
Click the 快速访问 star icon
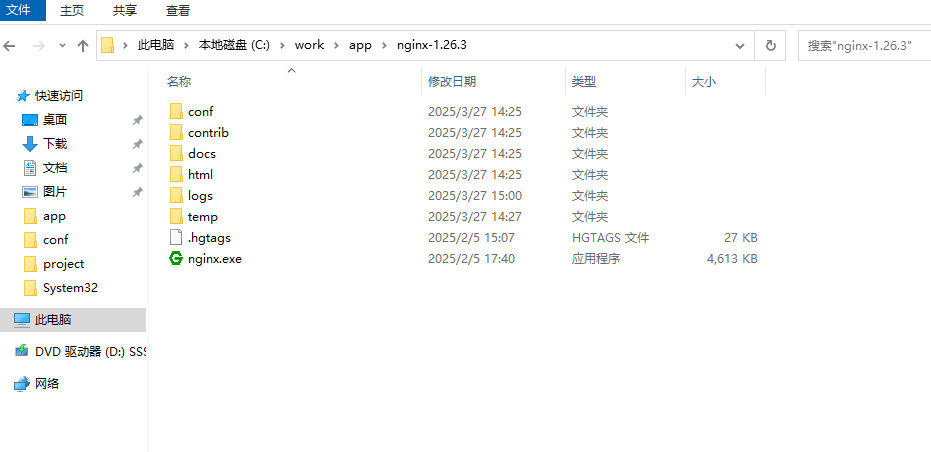(x=23, y=96)
